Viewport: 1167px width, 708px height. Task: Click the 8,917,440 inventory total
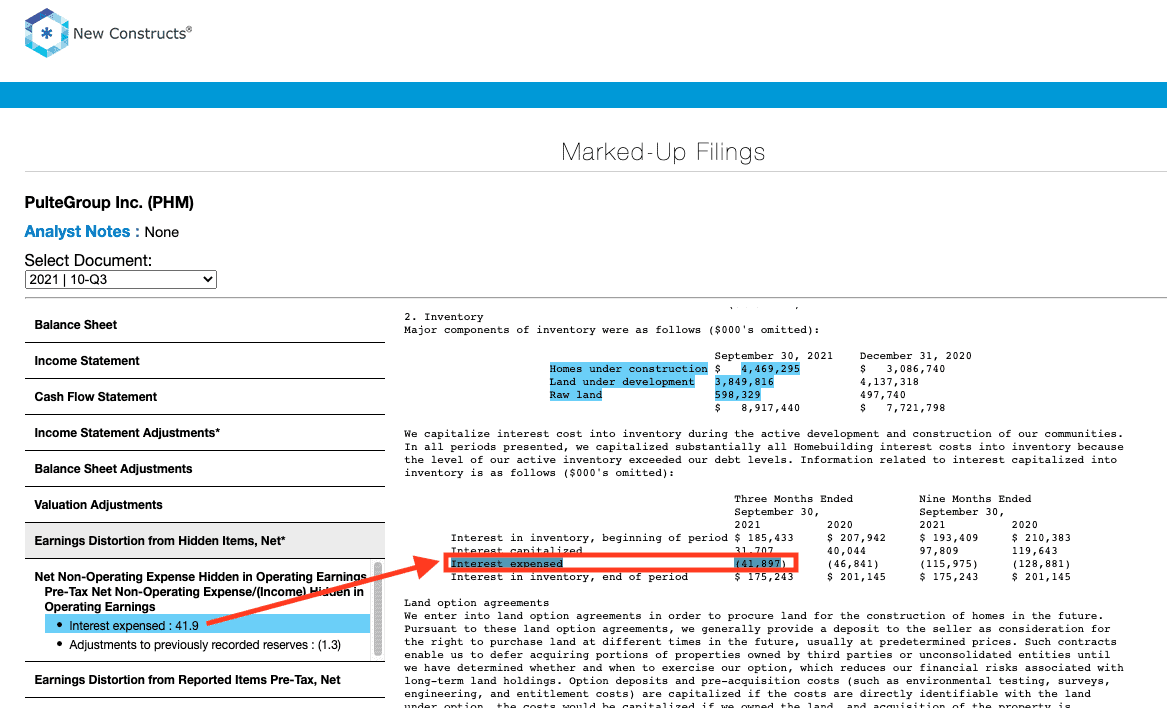(x=770, y=408)
